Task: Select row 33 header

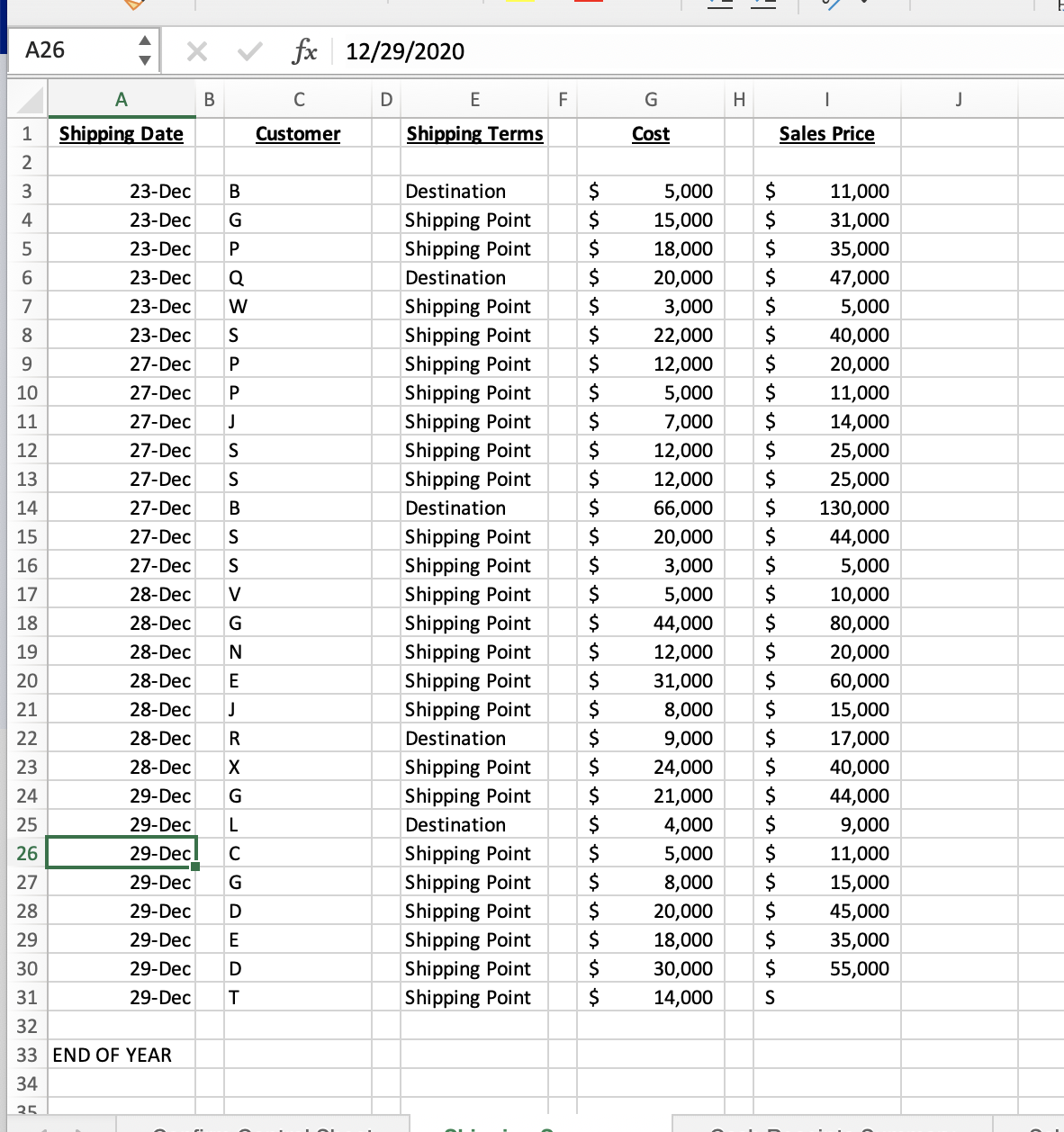Action: coord(27,1055)
